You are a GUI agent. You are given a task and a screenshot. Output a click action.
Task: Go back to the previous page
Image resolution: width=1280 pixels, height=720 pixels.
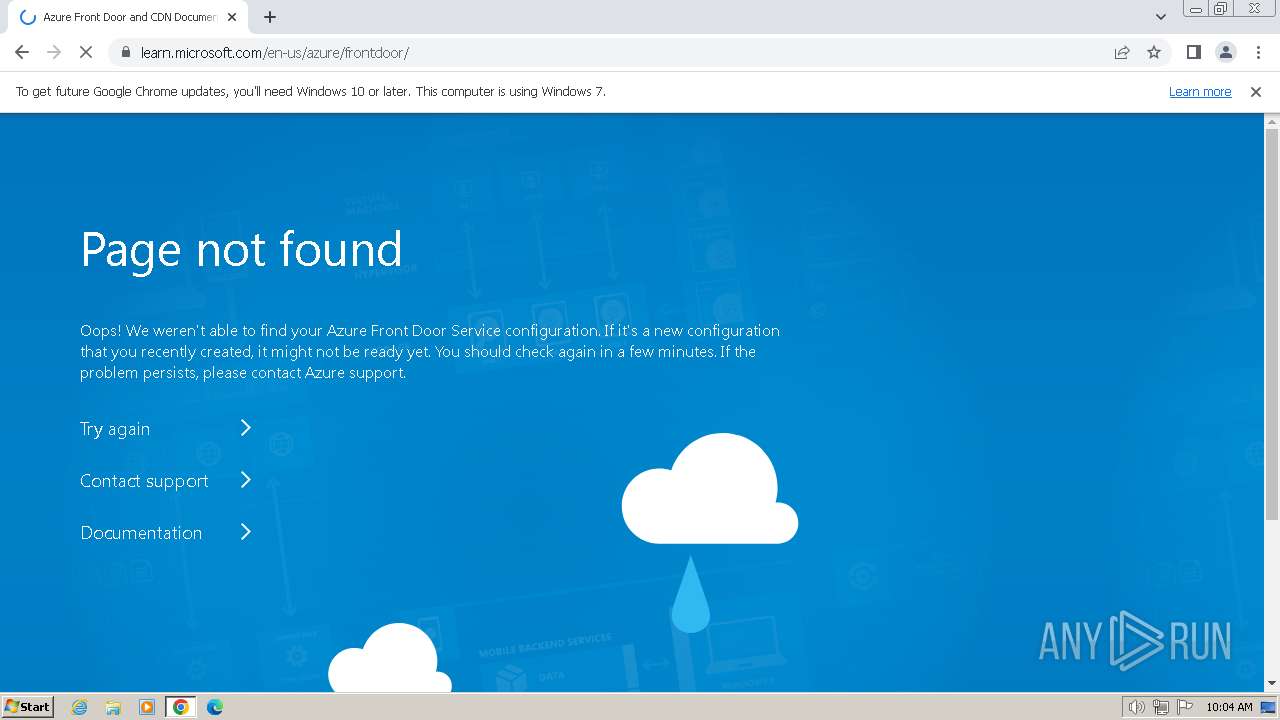tap(22, 52)
